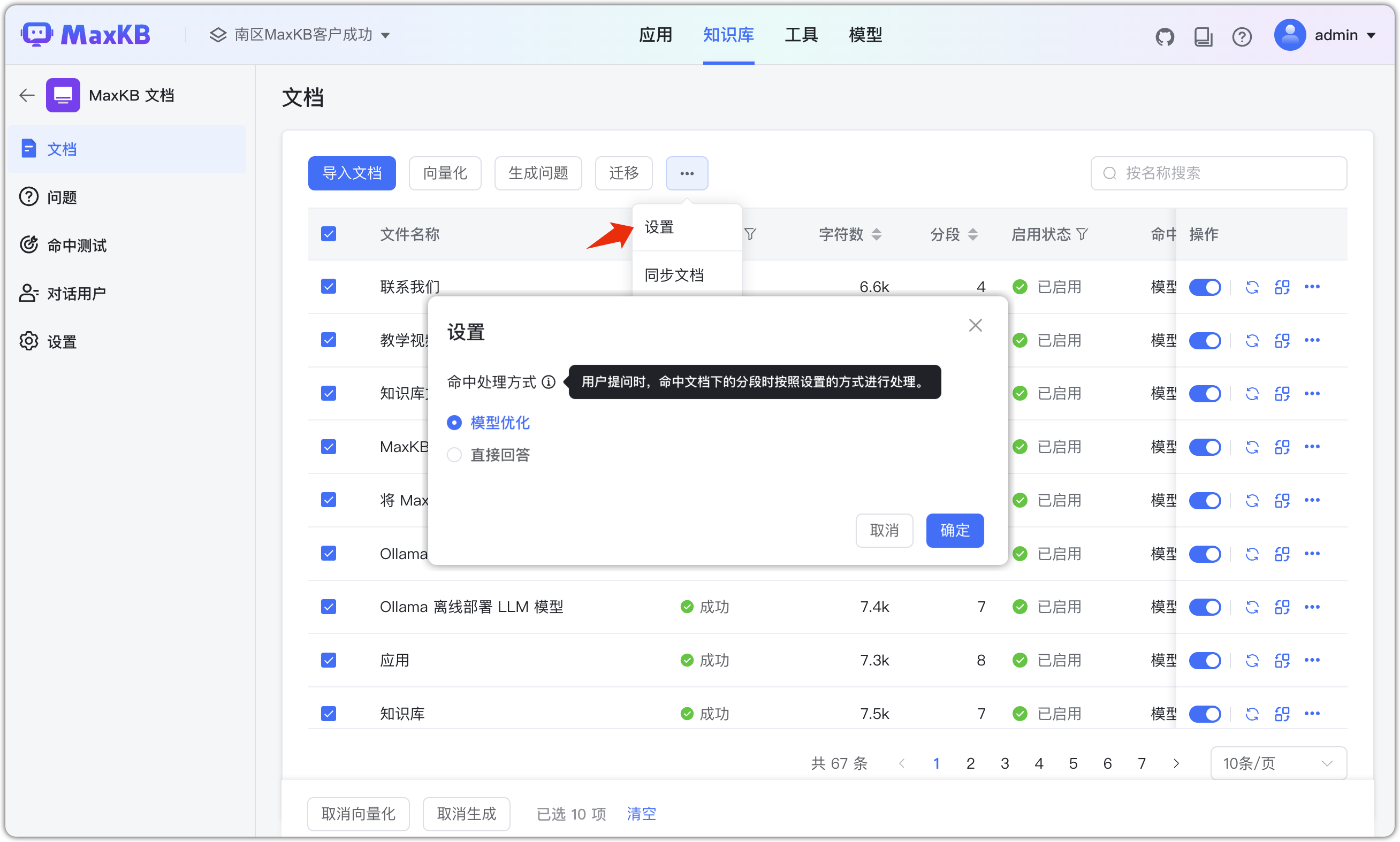Focus the 按名称搜索 search field
The width and height of the screenshot is (1400, 842).
[x=1219, y=173]
